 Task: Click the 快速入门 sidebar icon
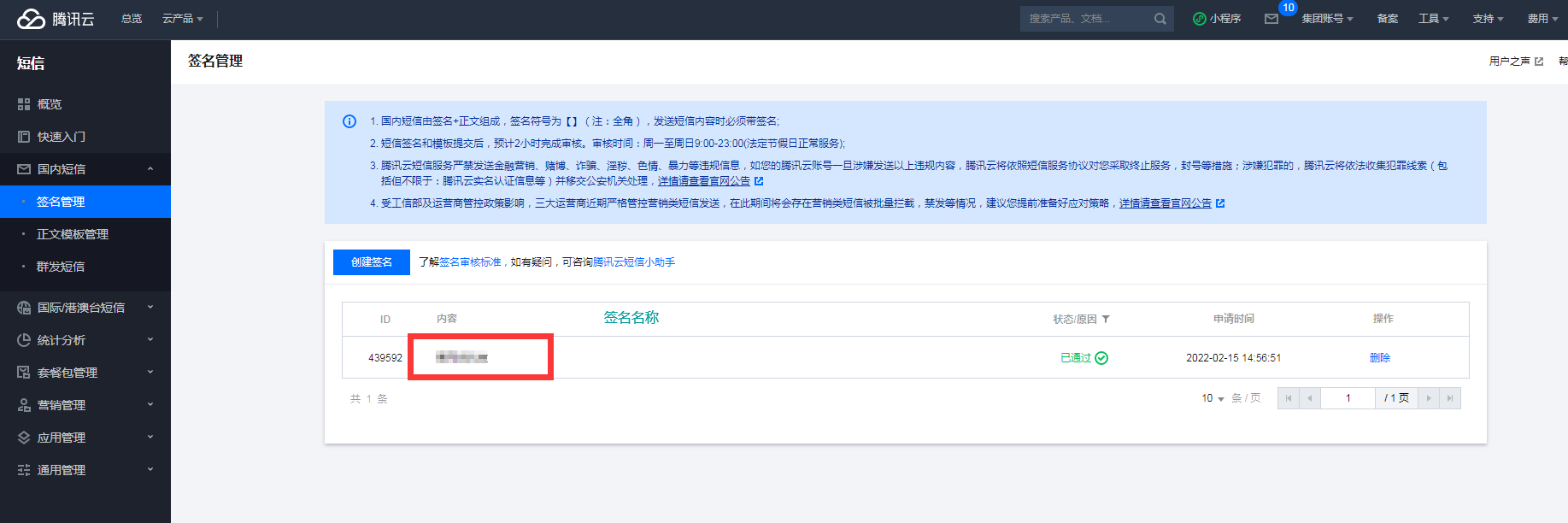pyautogui.click(x=24, y=137)
